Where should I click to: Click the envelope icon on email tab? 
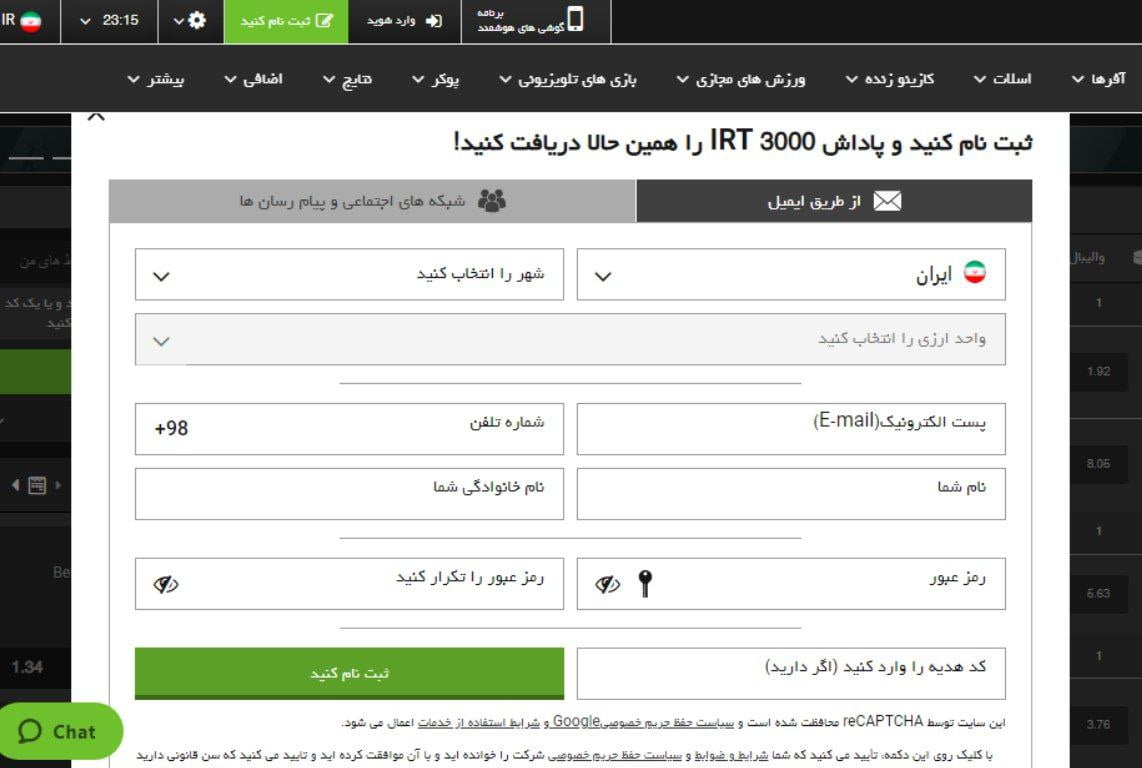888,200
